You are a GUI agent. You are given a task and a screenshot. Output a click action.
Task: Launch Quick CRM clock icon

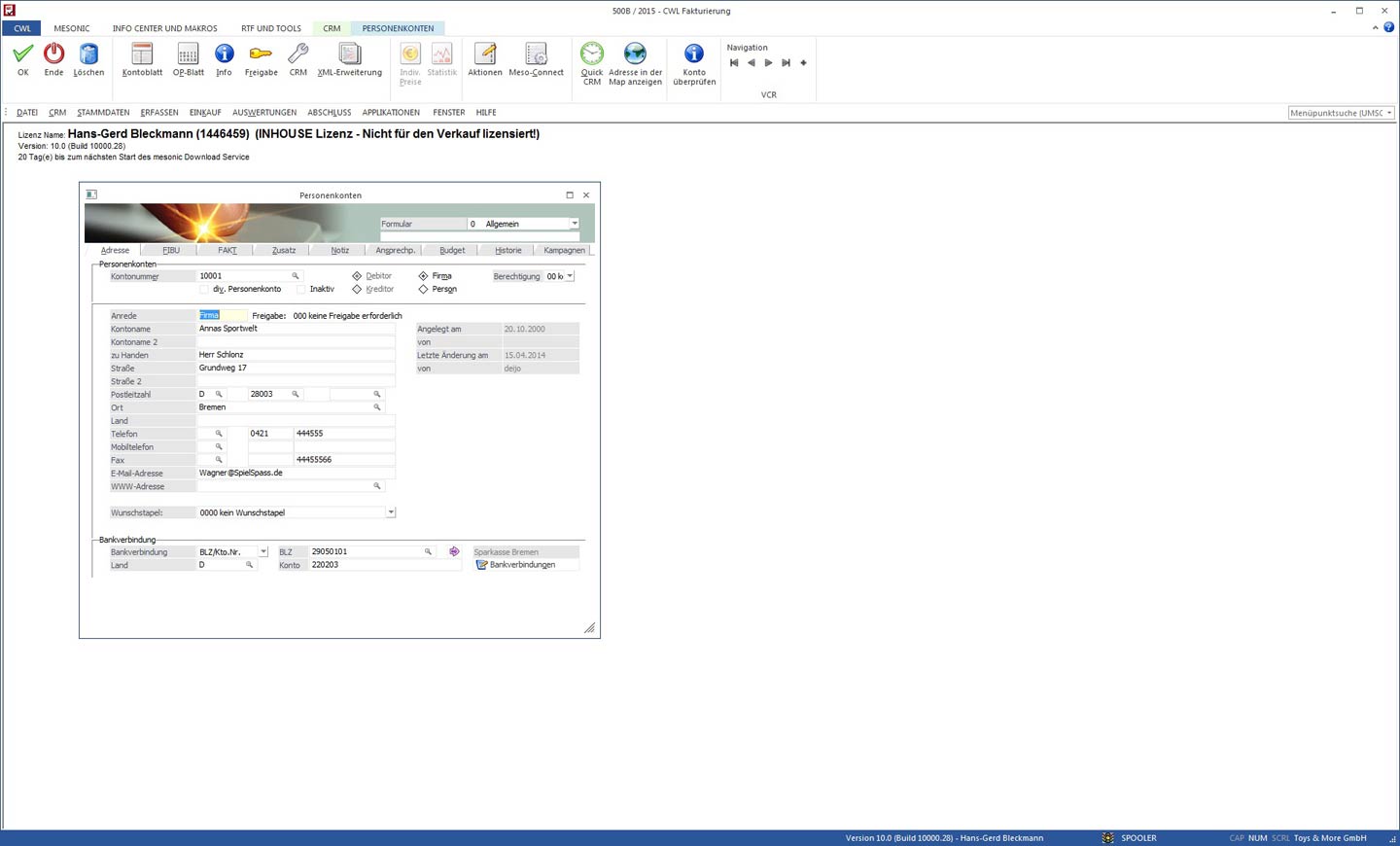[x=592, y=53]
